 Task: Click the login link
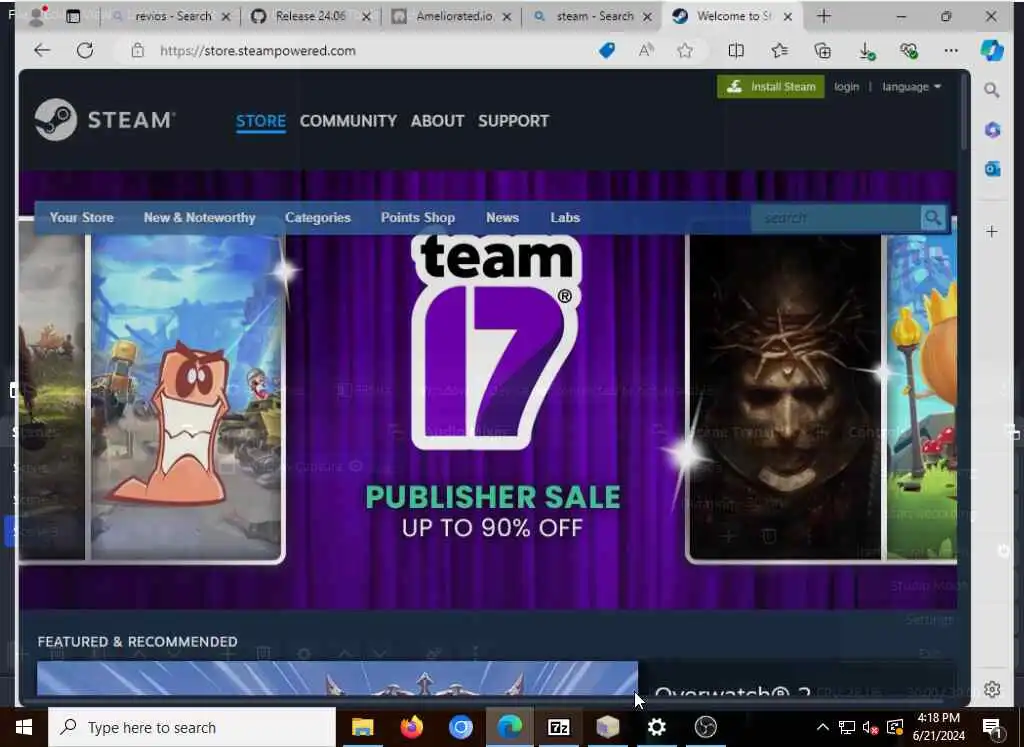[x=846, y=87]
